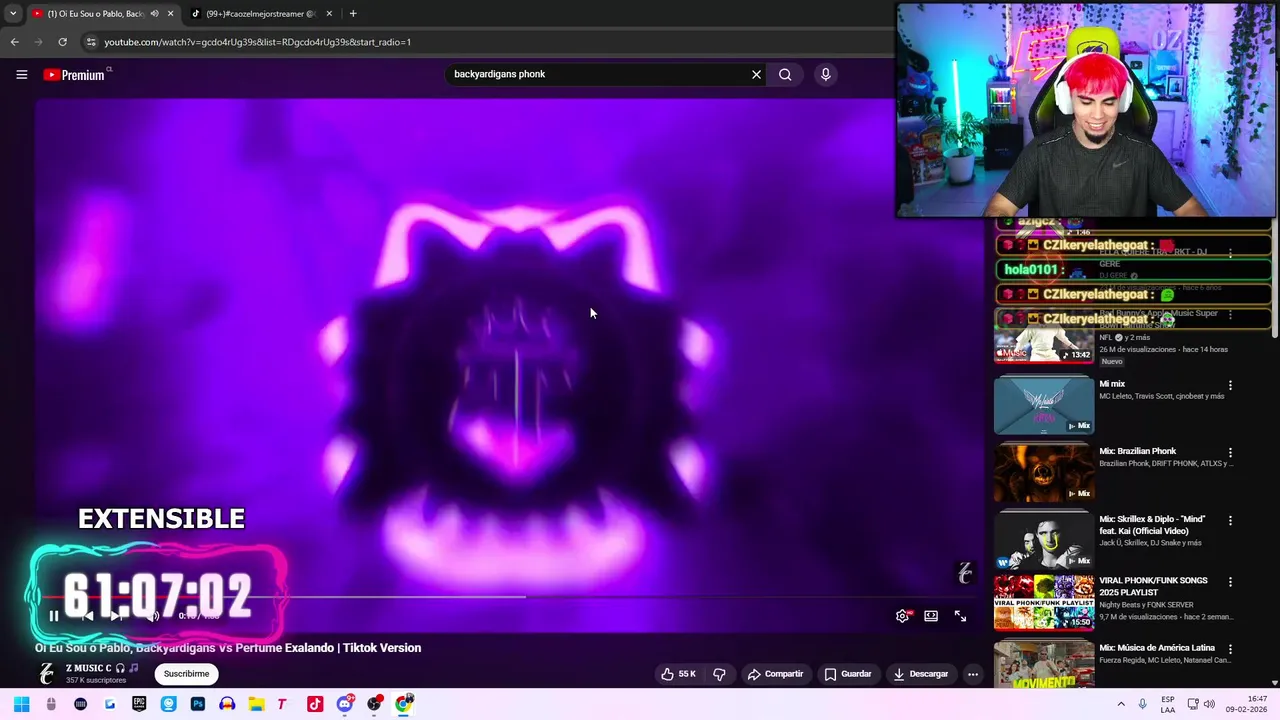Open options menu for 'Mix: Brazilian Phonk'
1280x720 pixels.
tap(1230, 452)
